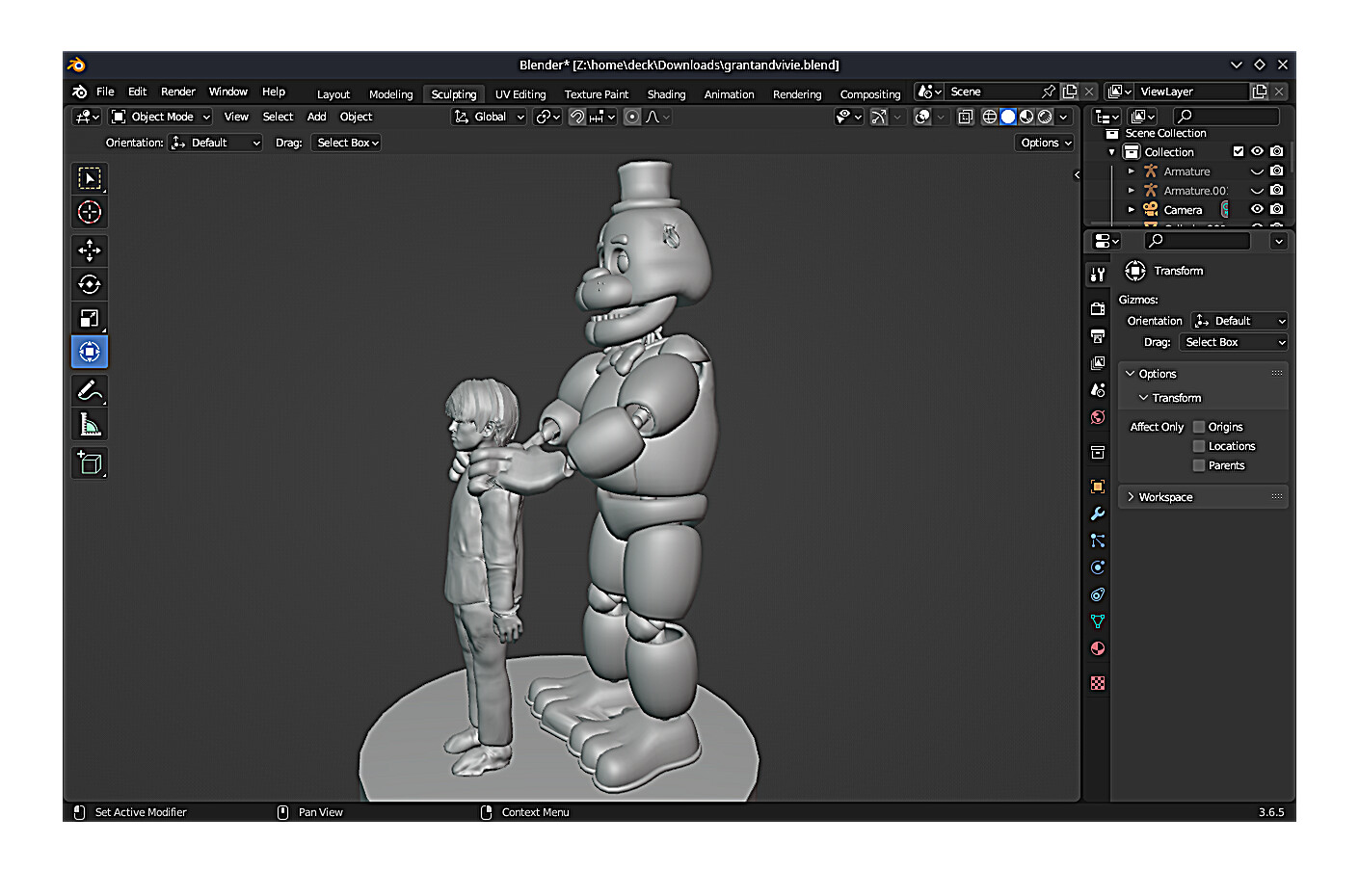Open the Render properties tab
The image size is (1359, 896).
(1097, 309)
